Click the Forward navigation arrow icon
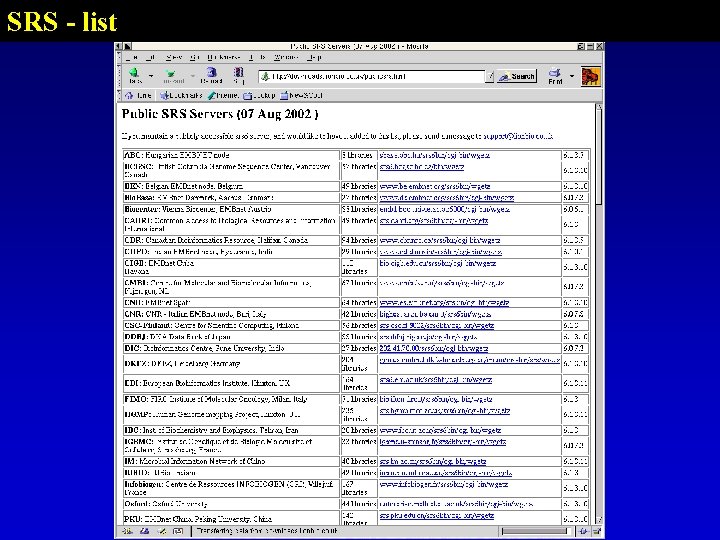The width and height of the screenshot is (720, 540). tap(170, 73)
